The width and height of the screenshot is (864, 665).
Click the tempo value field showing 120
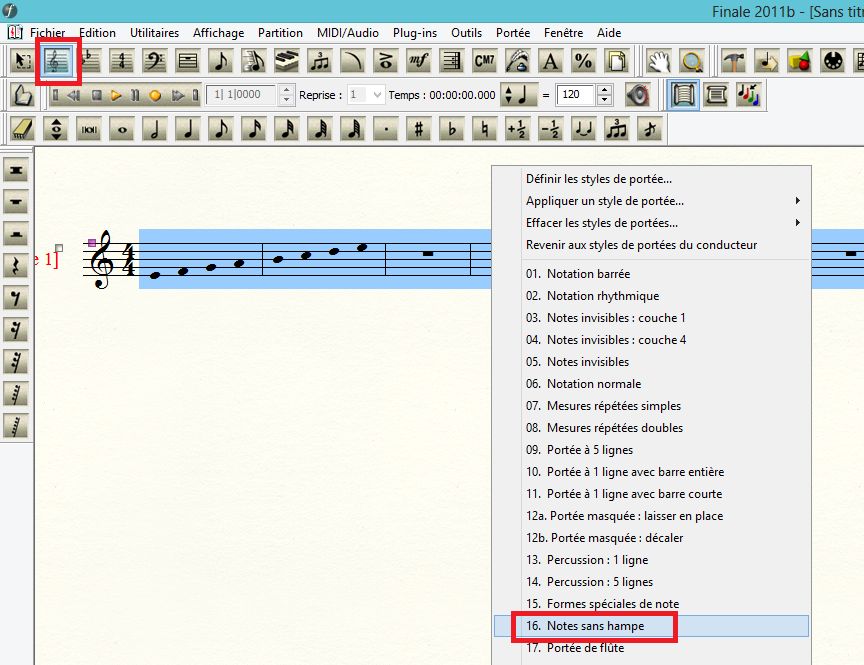point(575,96)
